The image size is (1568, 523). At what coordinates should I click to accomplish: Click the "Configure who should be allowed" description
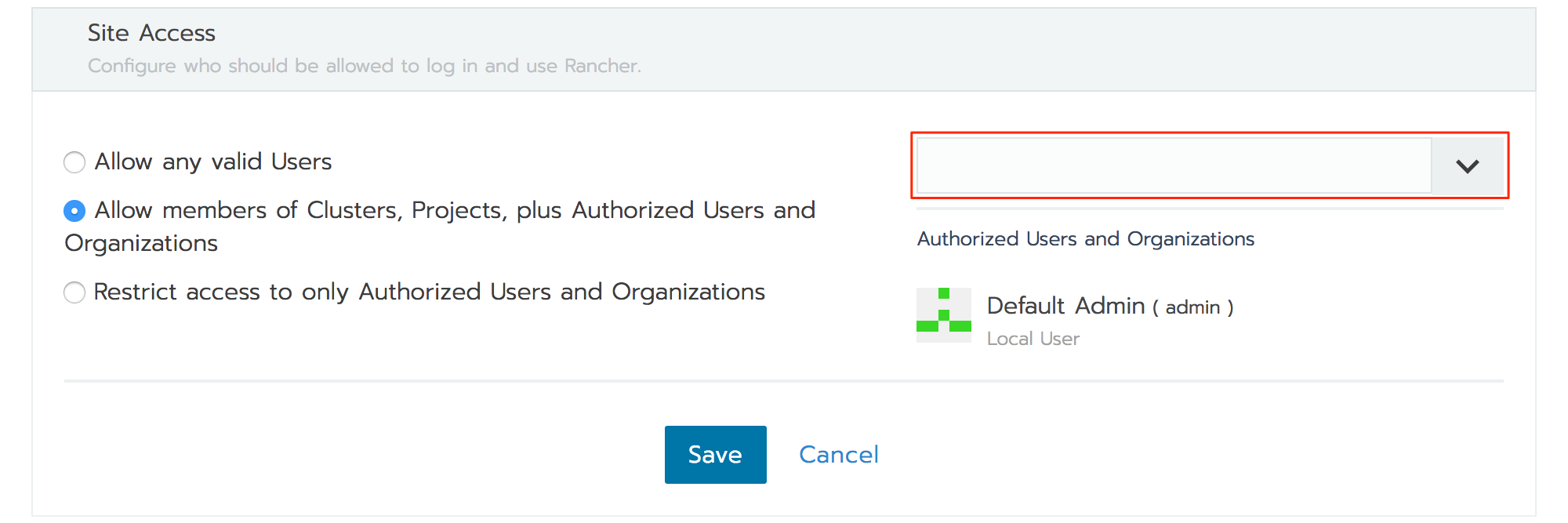364,66
